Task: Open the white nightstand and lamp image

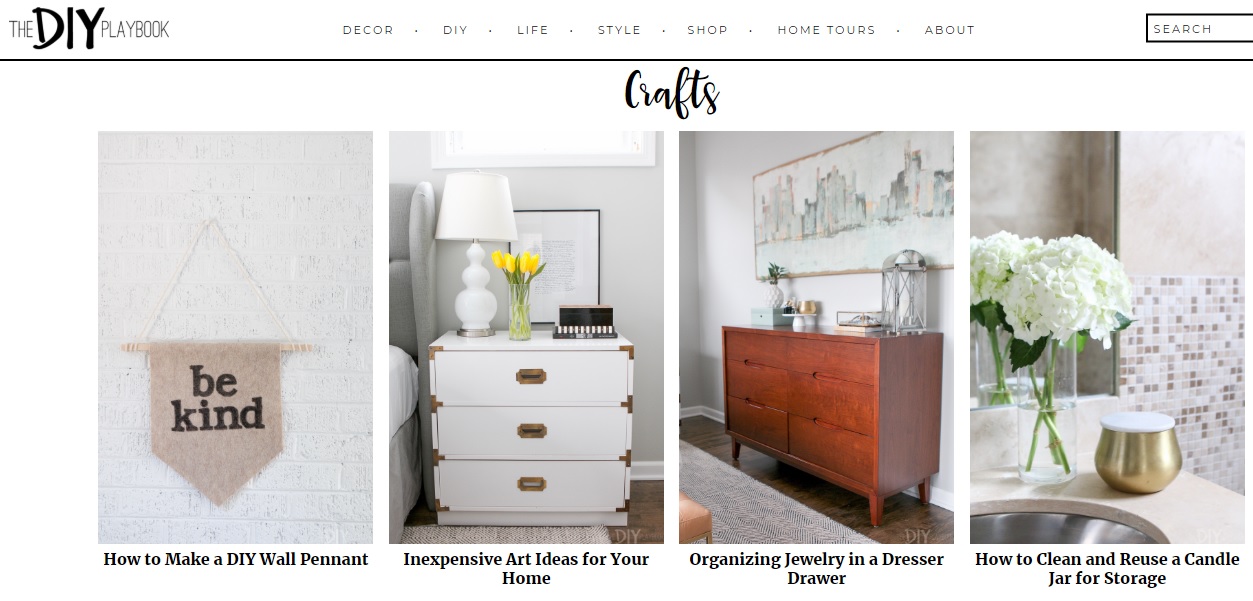Action: (526, 337)
